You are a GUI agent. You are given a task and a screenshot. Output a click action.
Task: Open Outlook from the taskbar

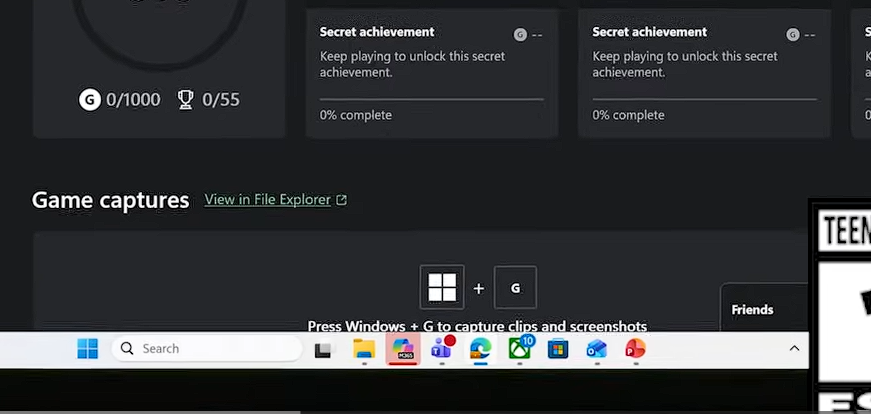(x=597, y=349)
